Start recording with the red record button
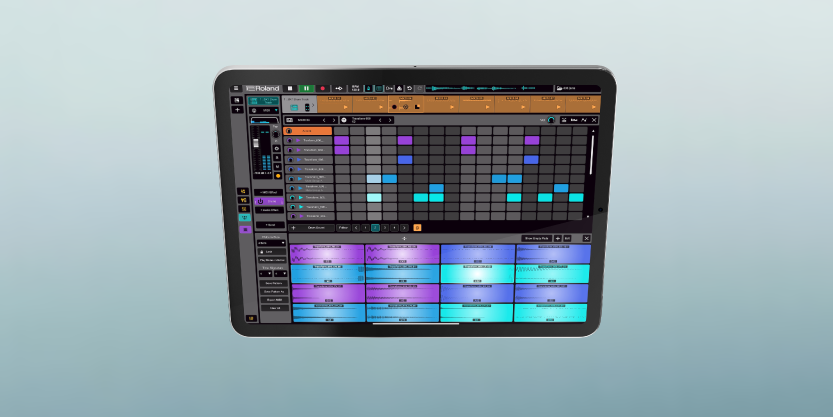Screen dimensions: 833x417 point(322,88)
